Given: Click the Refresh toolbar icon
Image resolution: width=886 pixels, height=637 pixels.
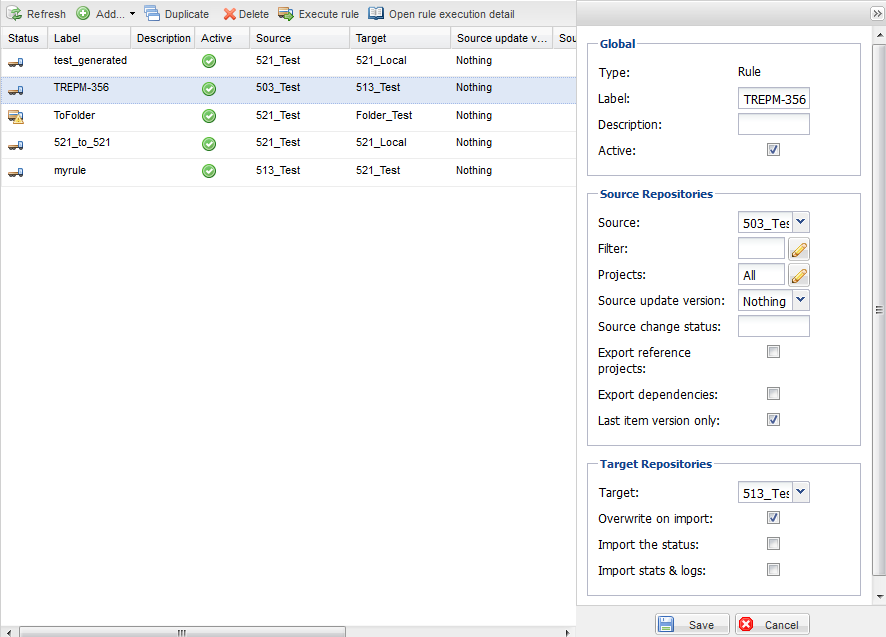Looking at the screenshot, I should tap(15, 14).
